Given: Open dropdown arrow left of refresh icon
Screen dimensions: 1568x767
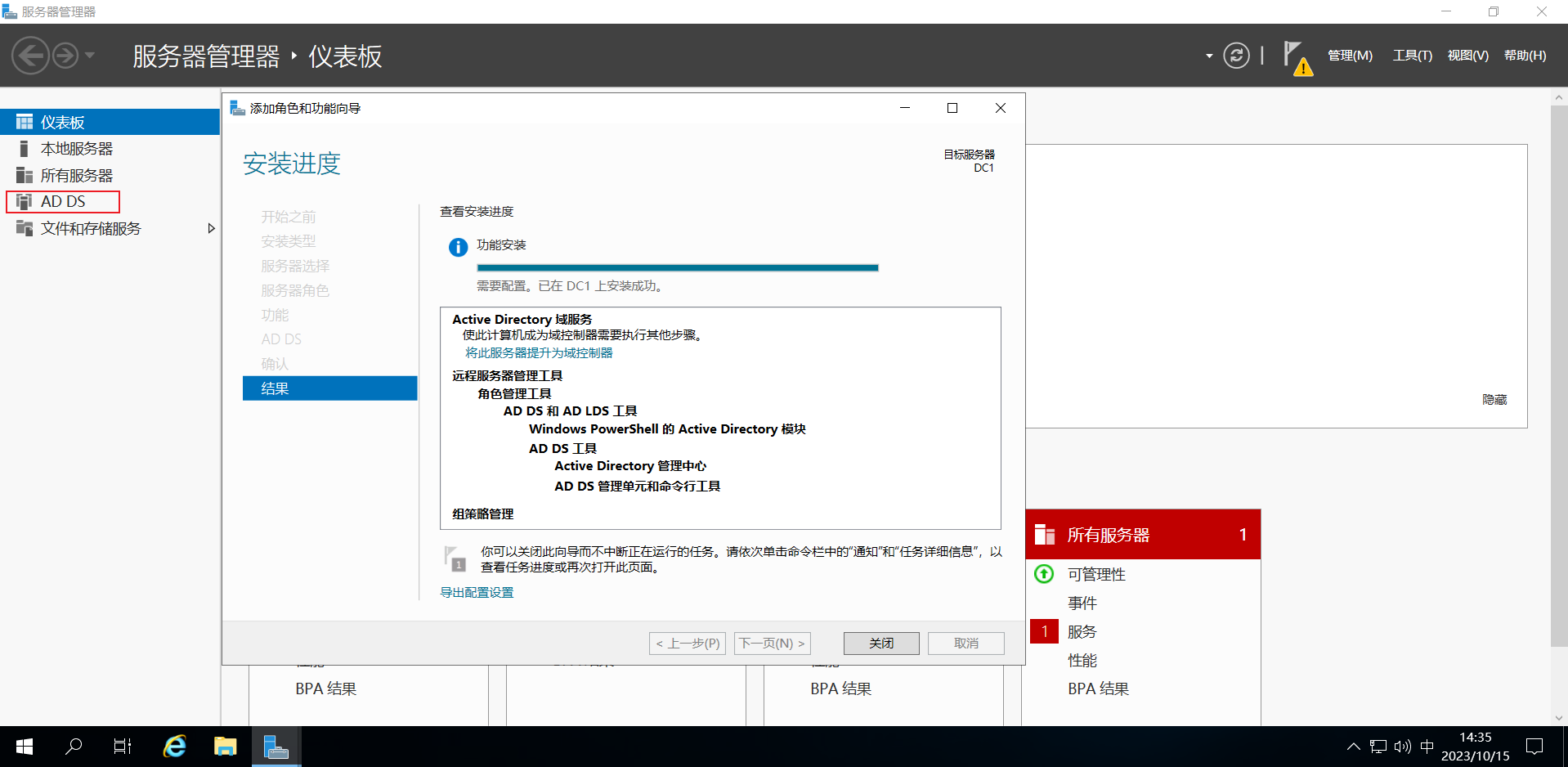Looking at the screenshot, I should click(1209, 56).
